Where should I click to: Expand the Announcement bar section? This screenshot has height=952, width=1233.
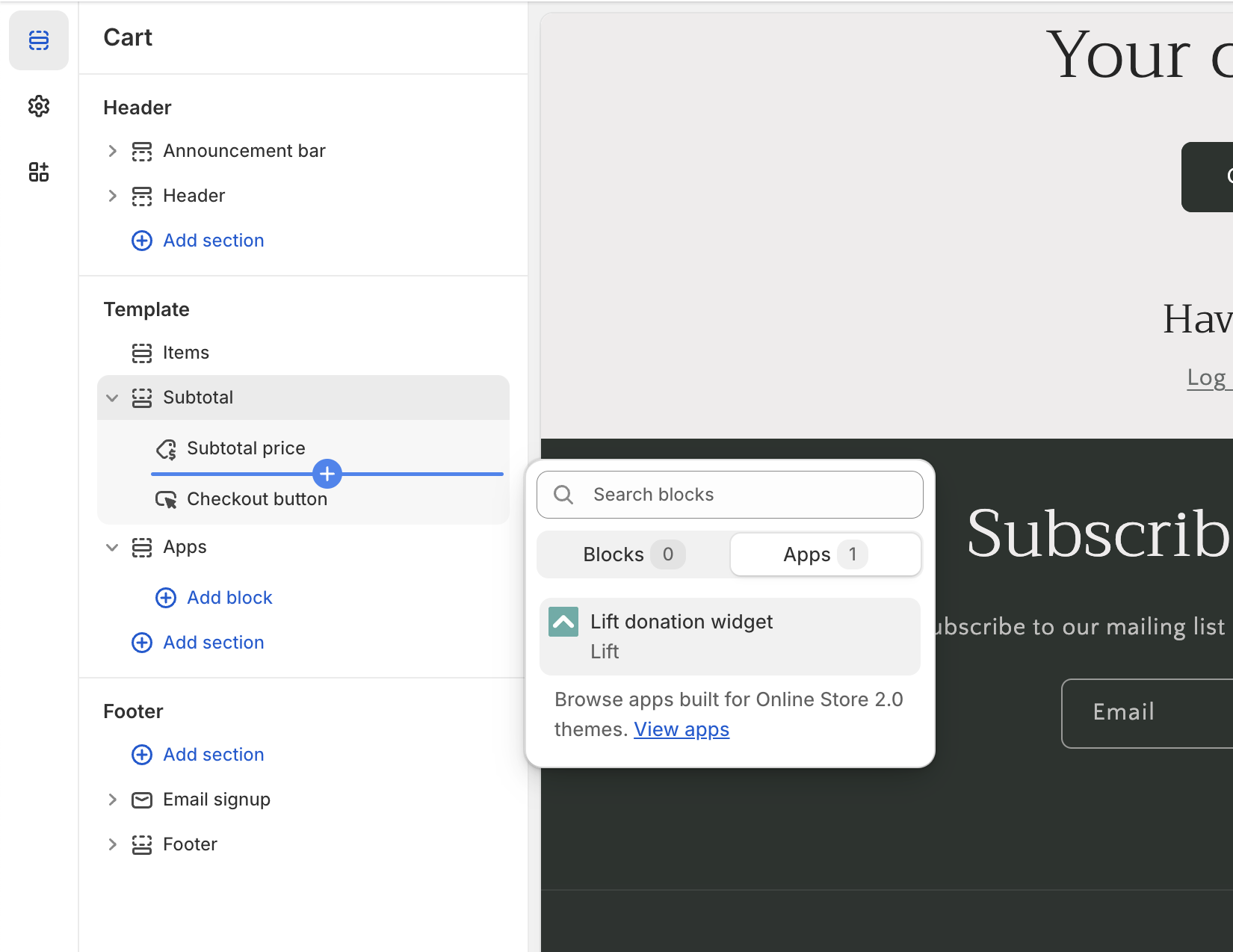click(x=112, y=151)
